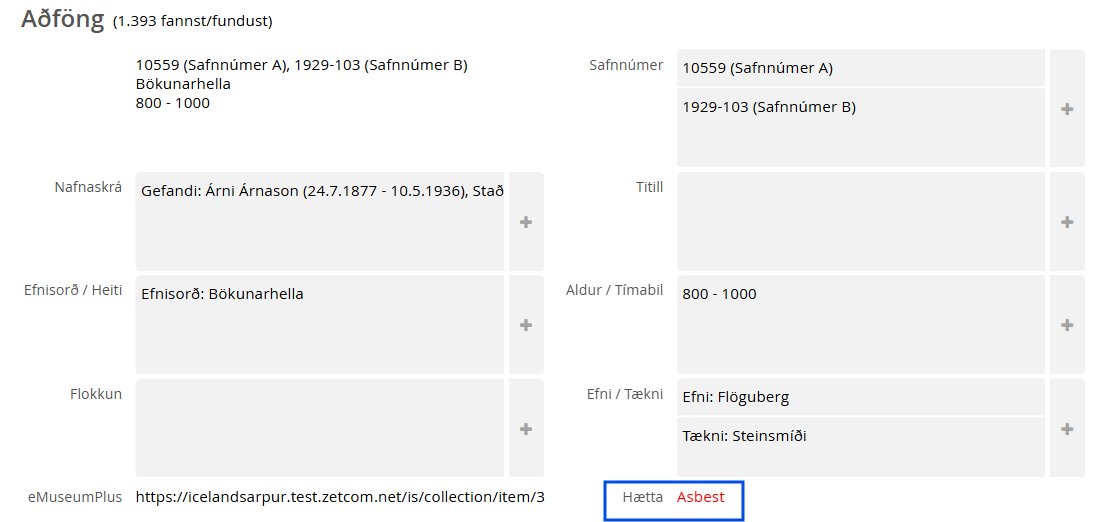Select the Efni: Flöguberg entry
The height and width of the screenshot is (522, 1103).
[x=735, y=397]
